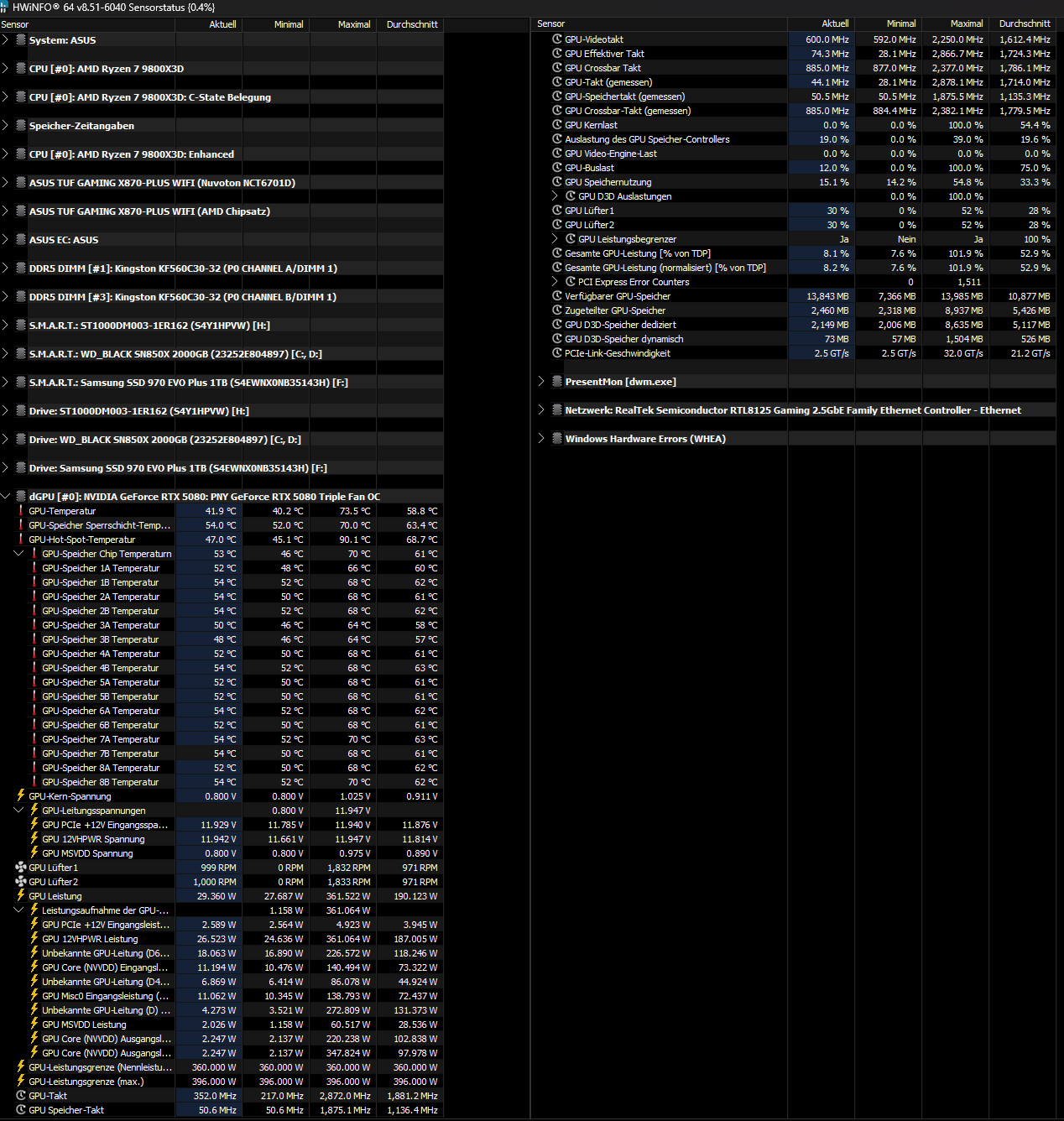Click the HWiNFO app icon in title bar
Screen dimensions: 1064x1121
(x=5, y=7)
